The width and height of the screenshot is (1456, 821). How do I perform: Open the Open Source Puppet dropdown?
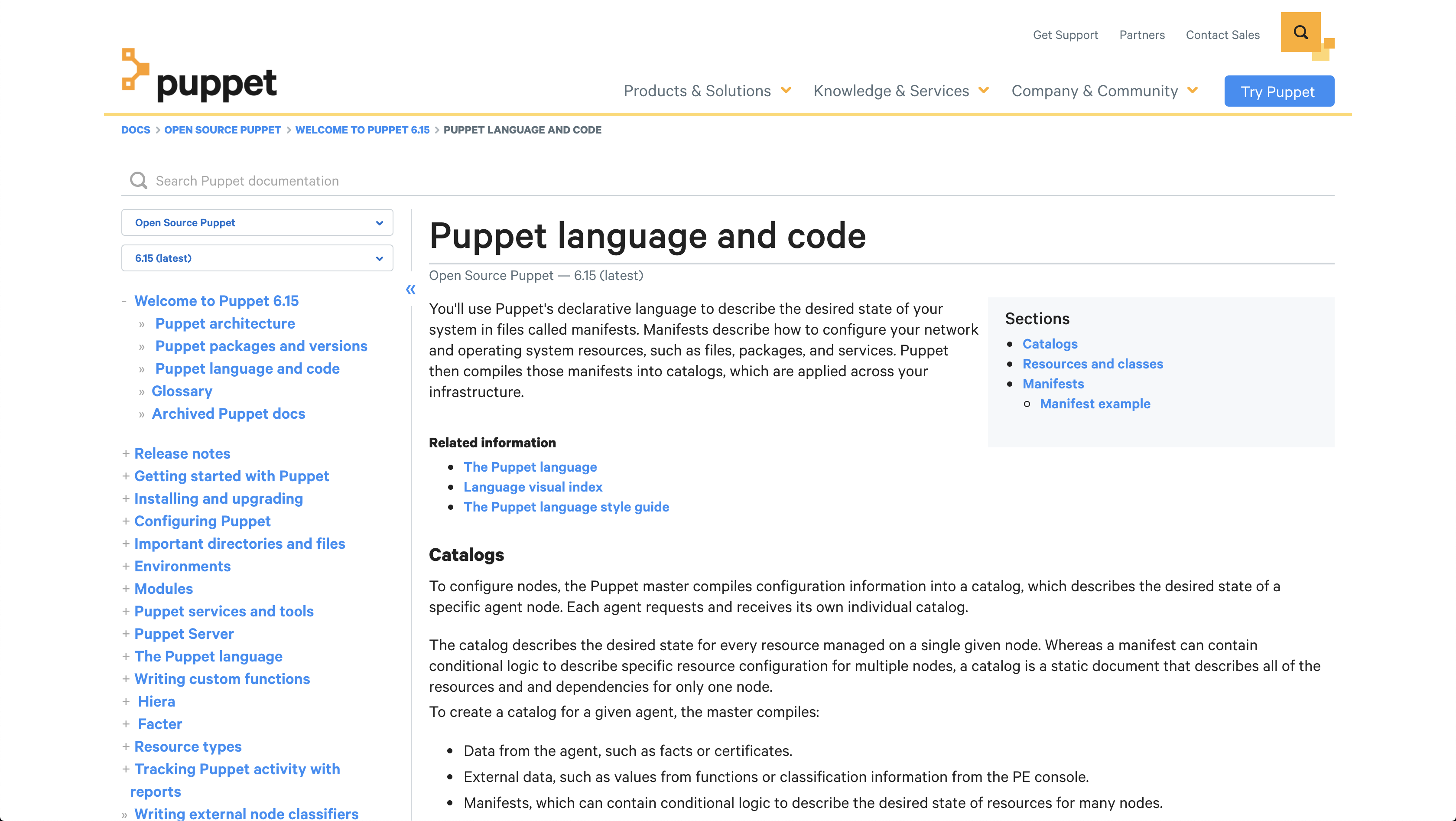(x=257, y=223)
